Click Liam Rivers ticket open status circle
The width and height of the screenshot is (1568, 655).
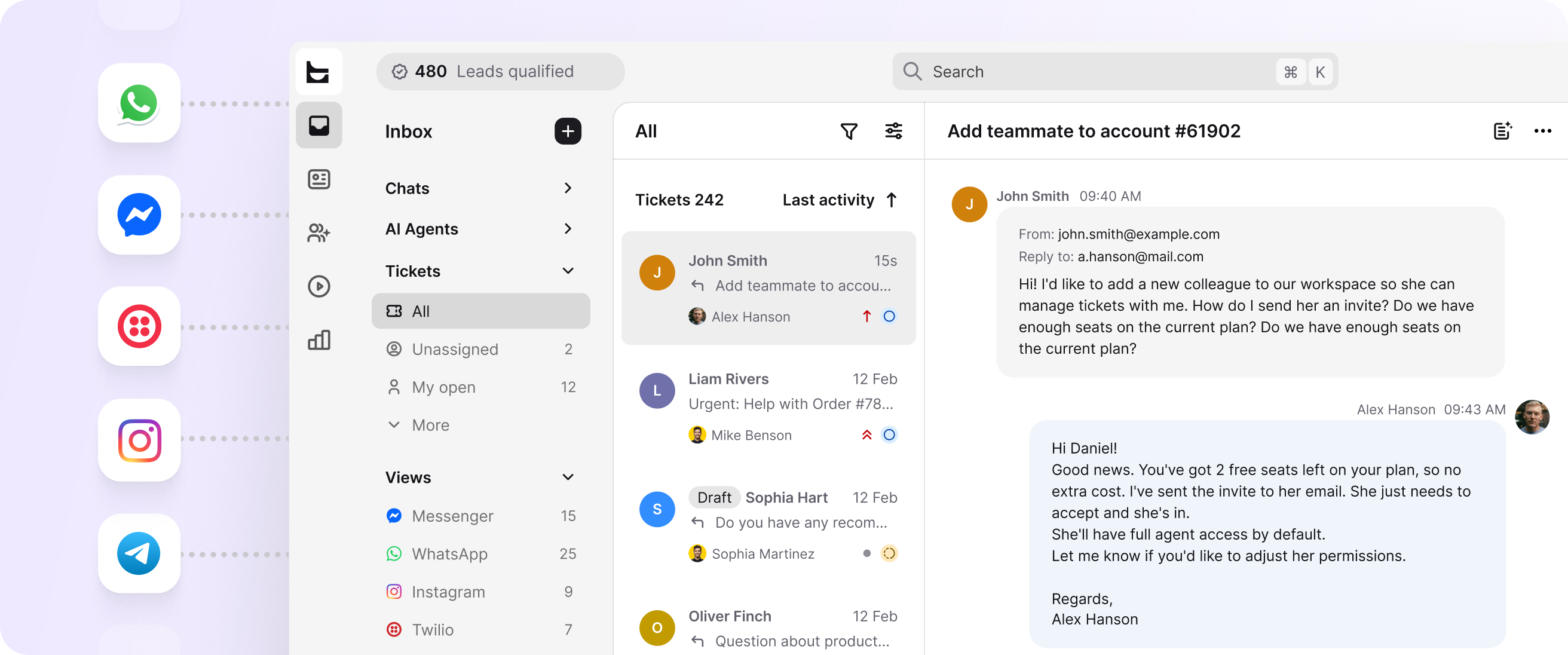pos(889,434)
